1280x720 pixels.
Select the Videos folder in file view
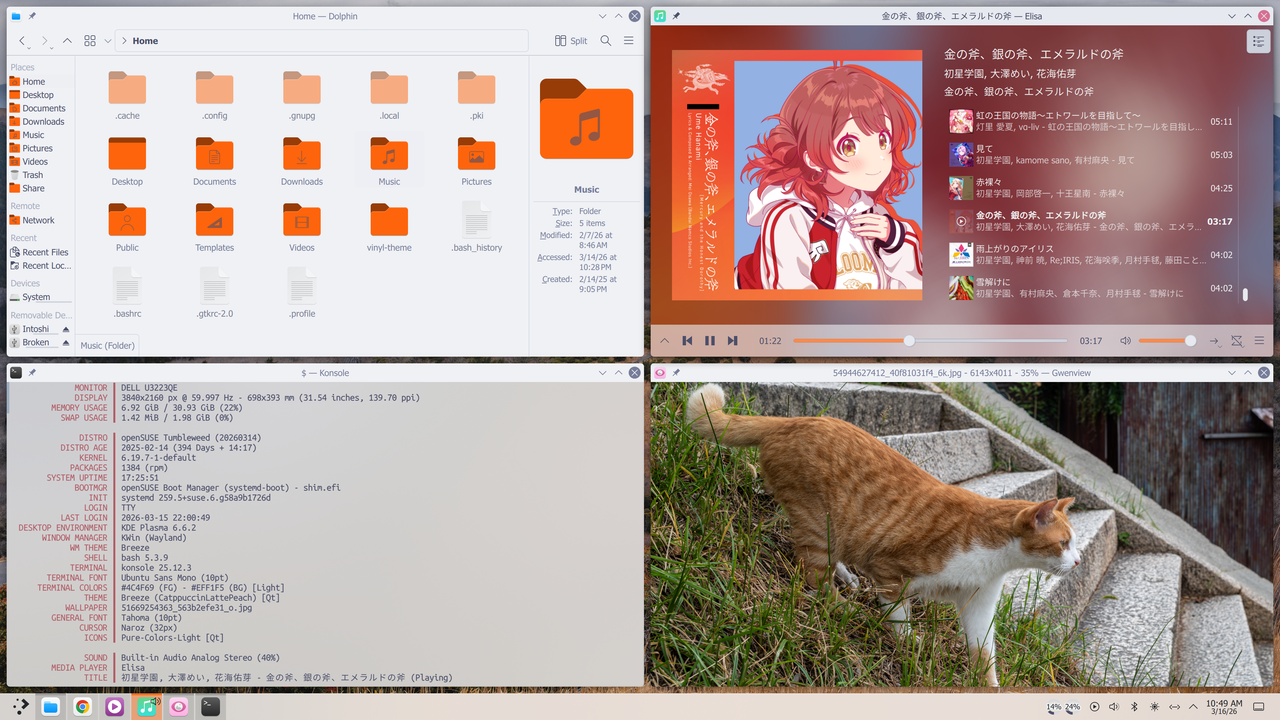[302, 228]
